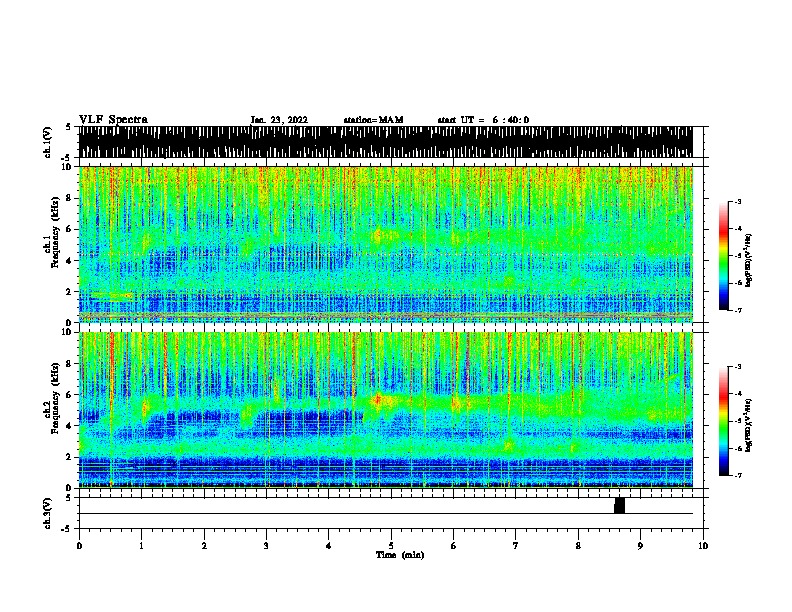792x612 pixels.
Task: Click the "VLF Spectra" plot title
Action: (113, 119)
